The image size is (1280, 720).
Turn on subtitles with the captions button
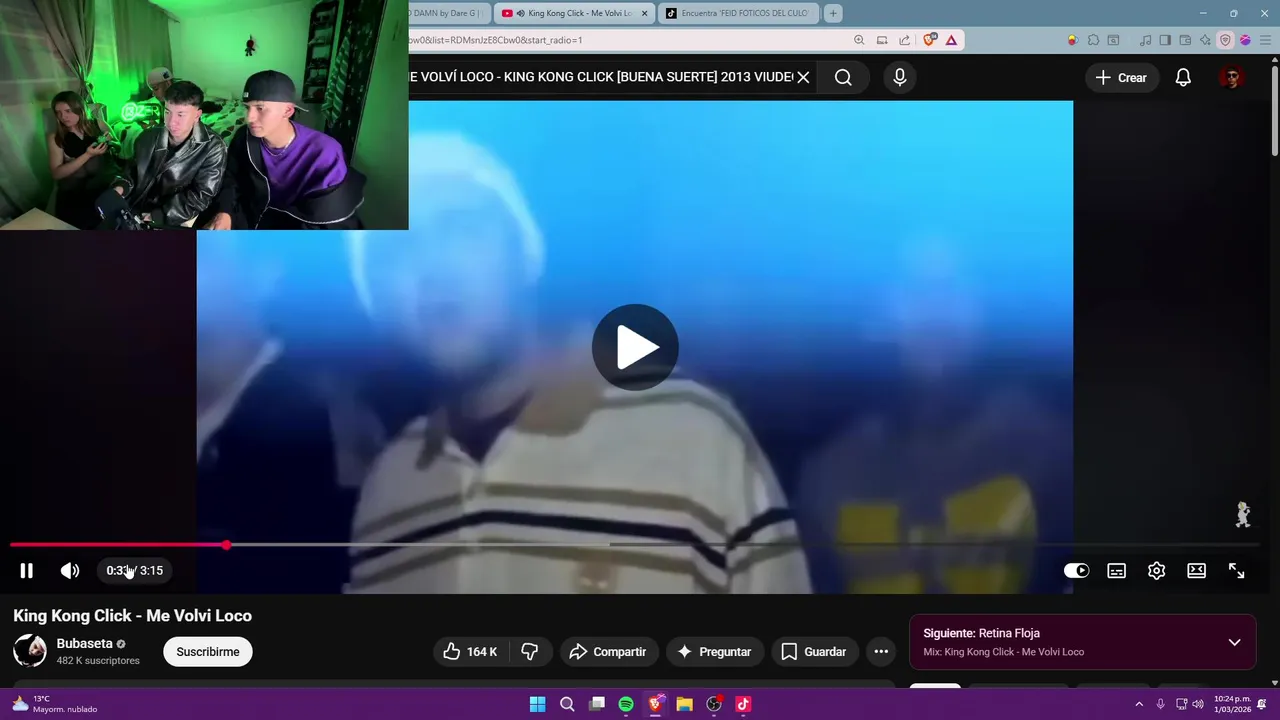tap(1117, 571)
